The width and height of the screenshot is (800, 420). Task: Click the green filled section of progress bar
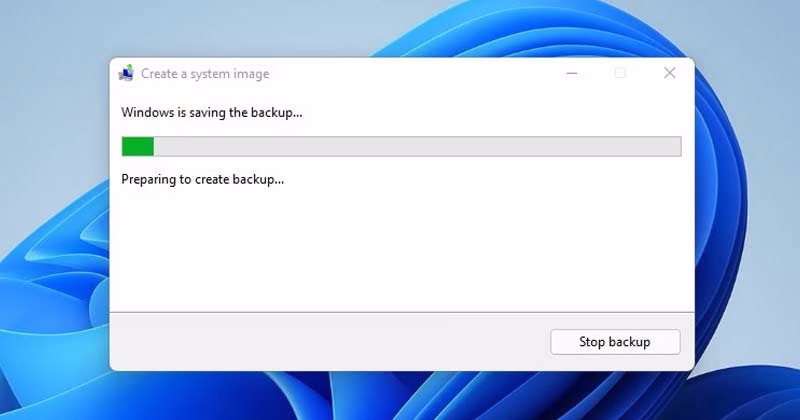click(137, 147)
